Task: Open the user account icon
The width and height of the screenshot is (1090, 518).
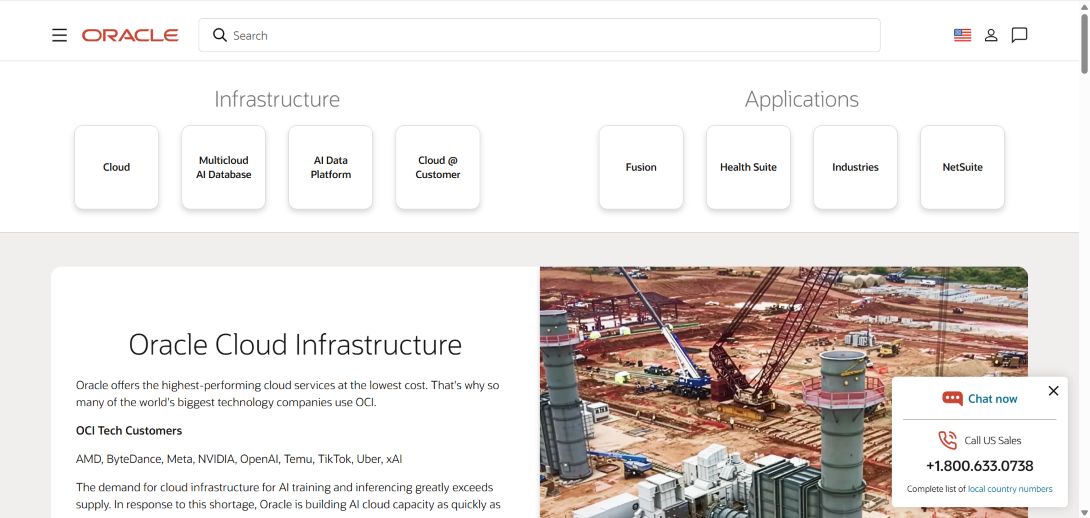Action: [991, 35]
